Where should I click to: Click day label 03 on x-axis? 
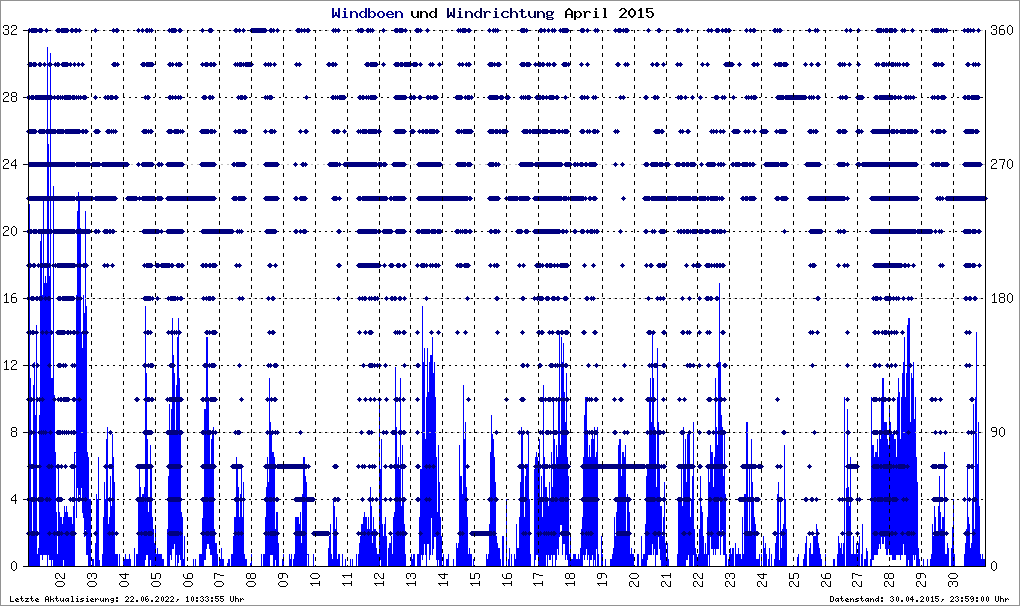coord(92,579)
